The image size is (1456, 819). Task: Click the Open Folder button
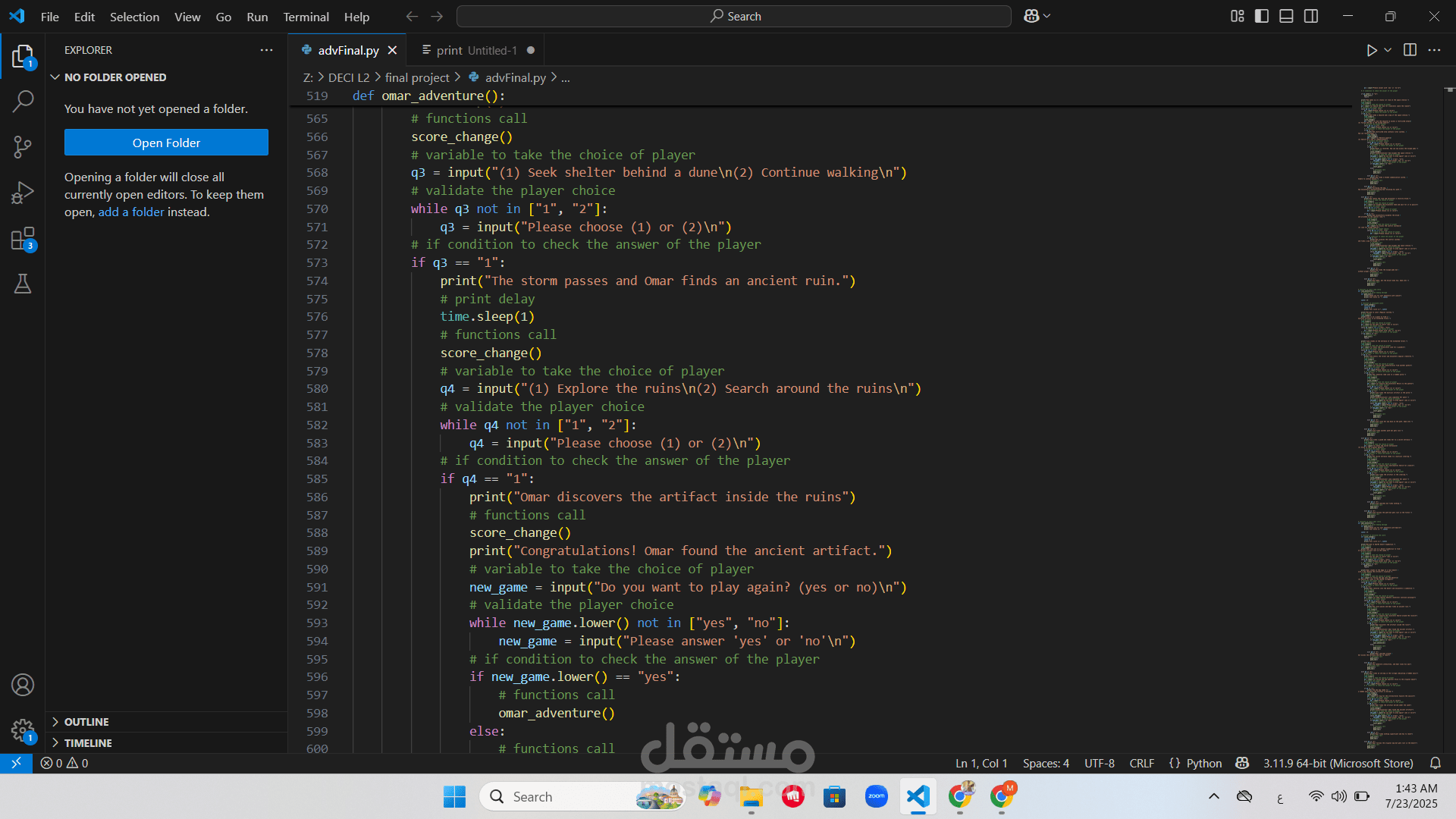pyautogui.click(x=166, y=143)
